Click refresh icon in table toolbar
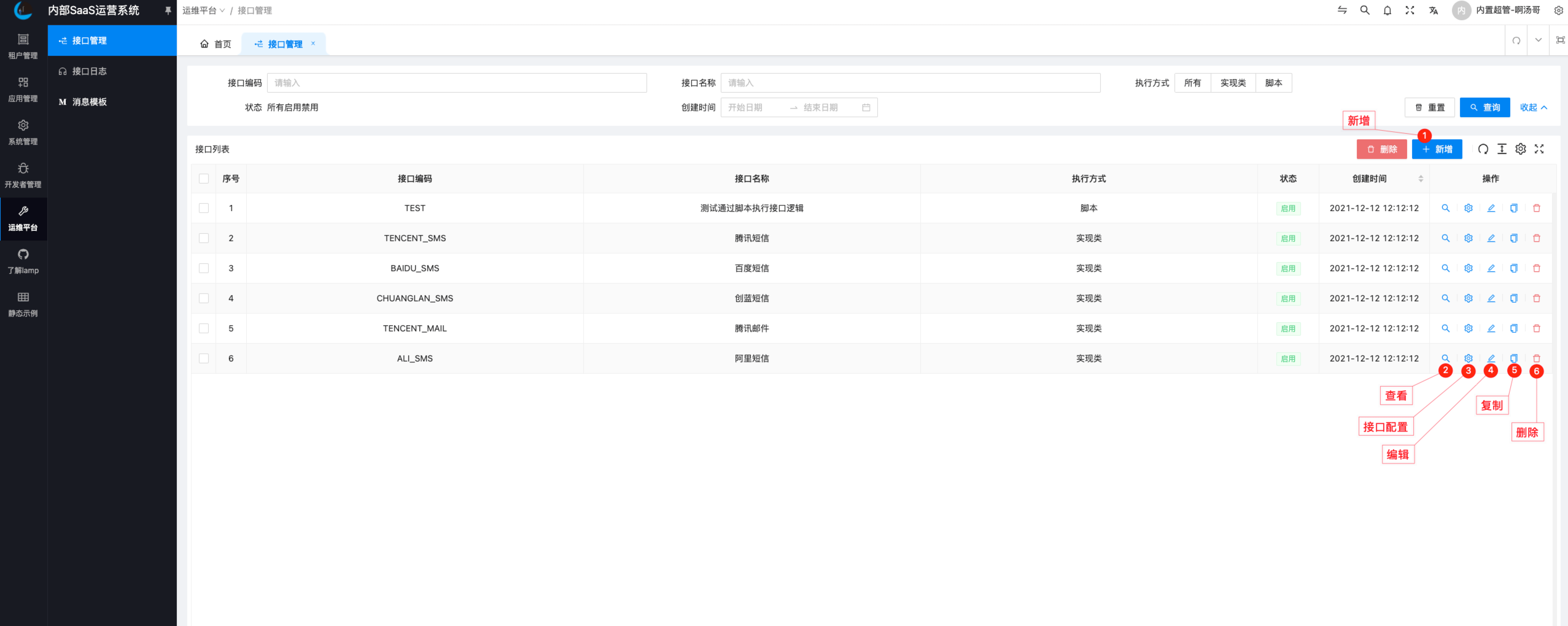 pyautogui.click(x=1483, y=149)
